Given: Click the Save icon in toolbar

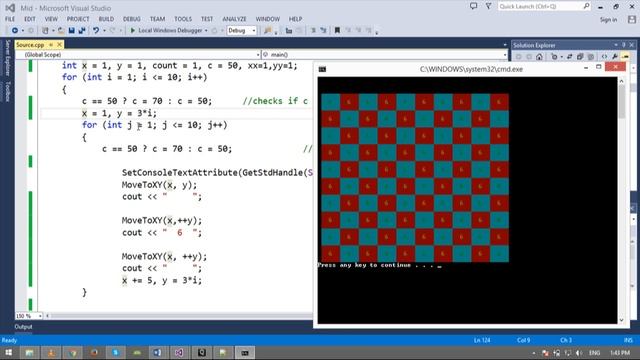Looking at the screenshot, I should pyautogui.click(x=71, y=31).
